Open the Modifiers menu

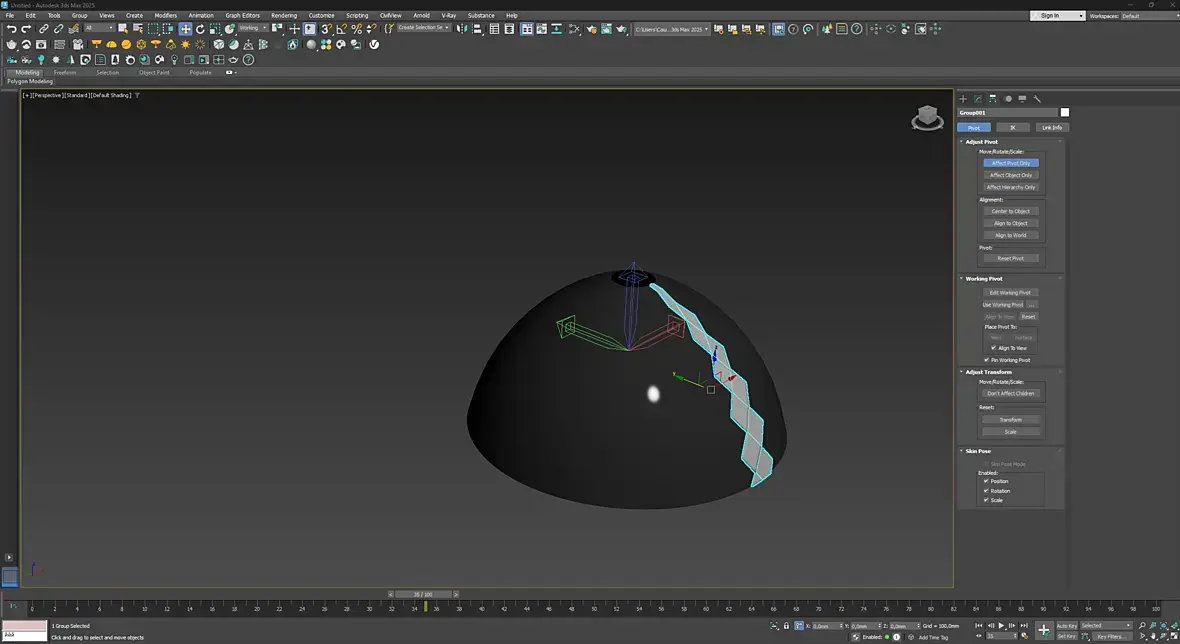(x=165, y=16)
